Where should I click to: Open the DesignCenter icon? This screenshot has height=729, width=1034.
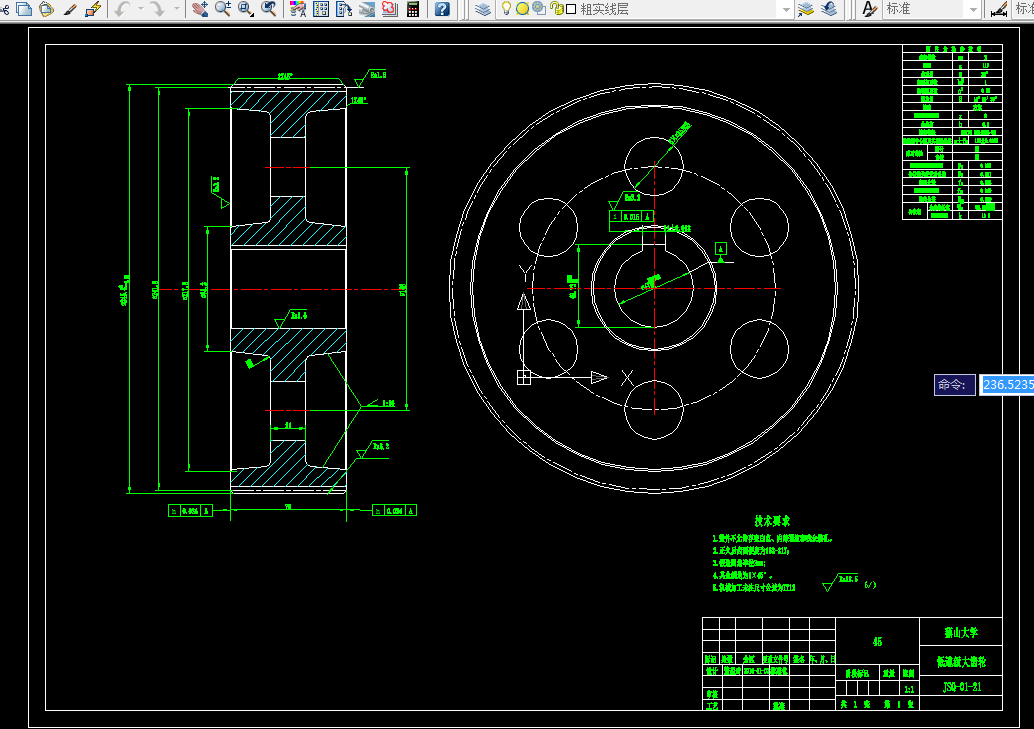(321, 9)
